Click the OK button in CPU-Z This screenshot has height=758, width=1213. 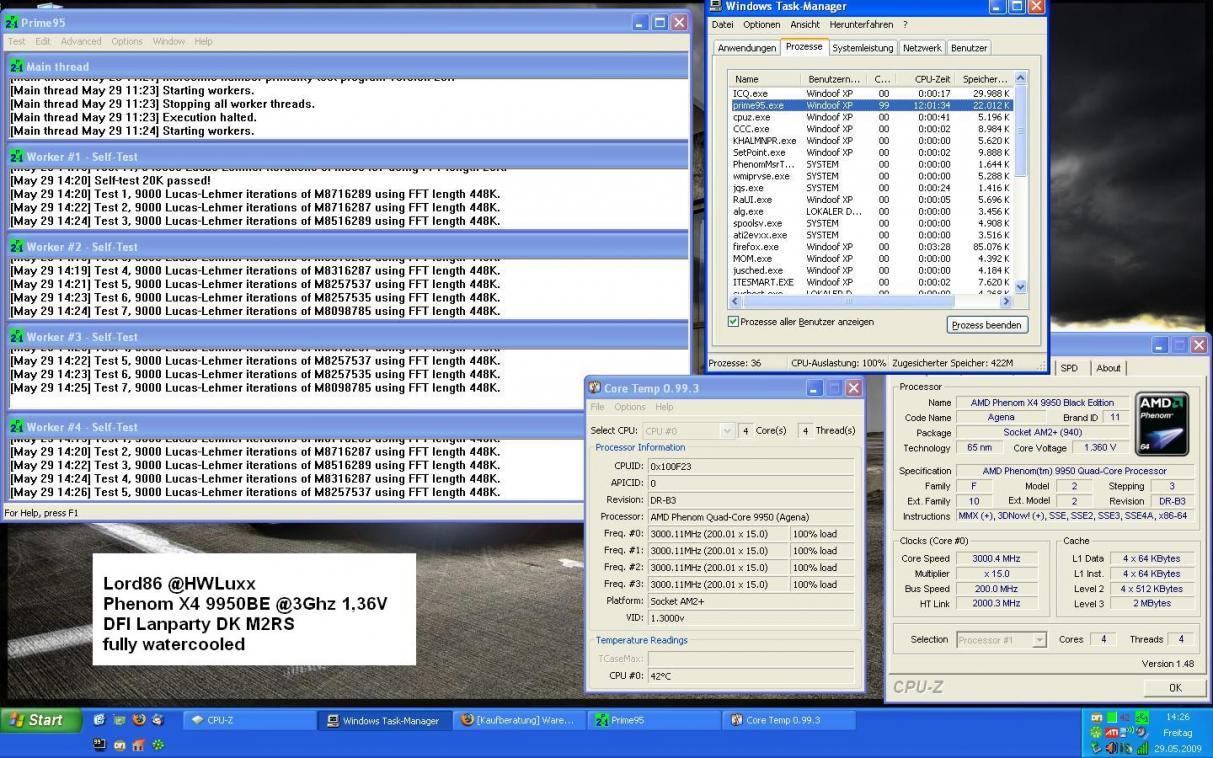[1175, 687]
